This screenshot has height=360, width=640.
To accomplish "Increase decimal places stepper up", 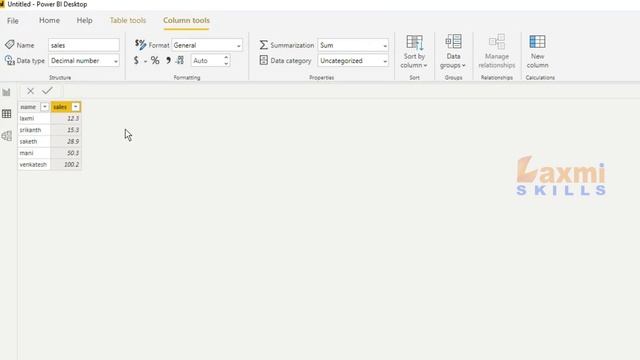I will 226,58.
